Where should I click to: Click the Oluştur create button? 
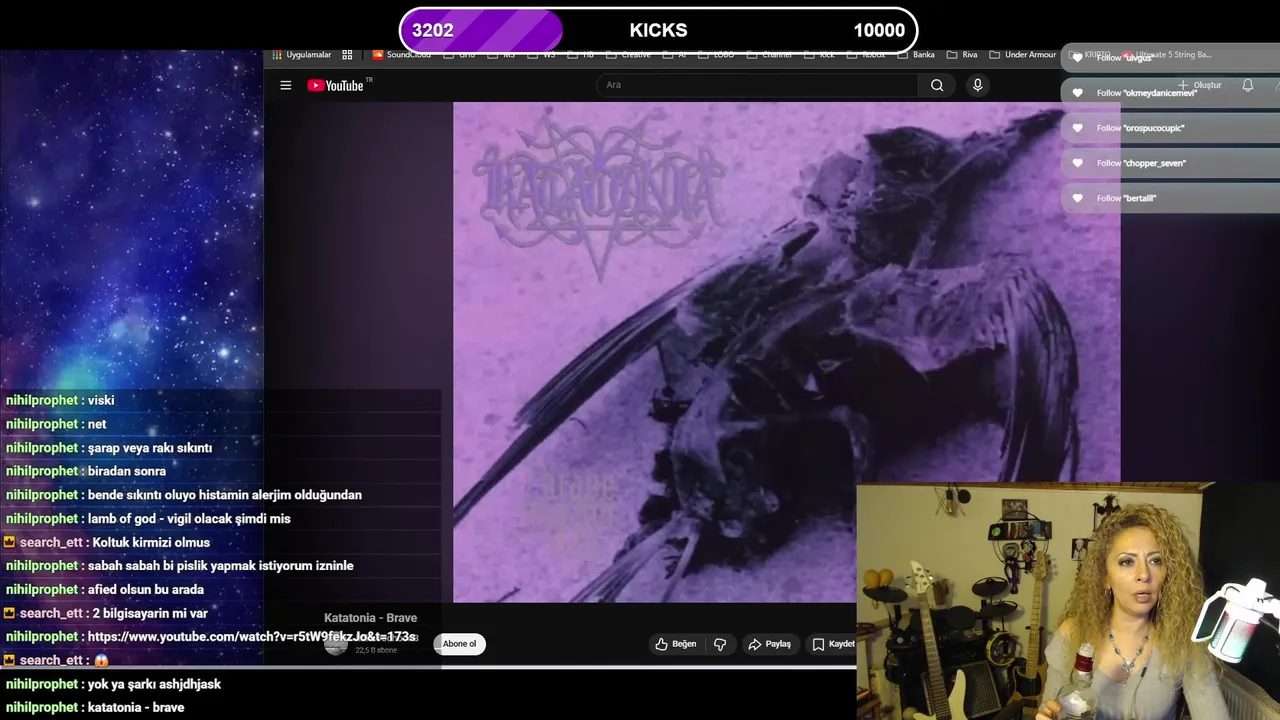coord(1199,85)
